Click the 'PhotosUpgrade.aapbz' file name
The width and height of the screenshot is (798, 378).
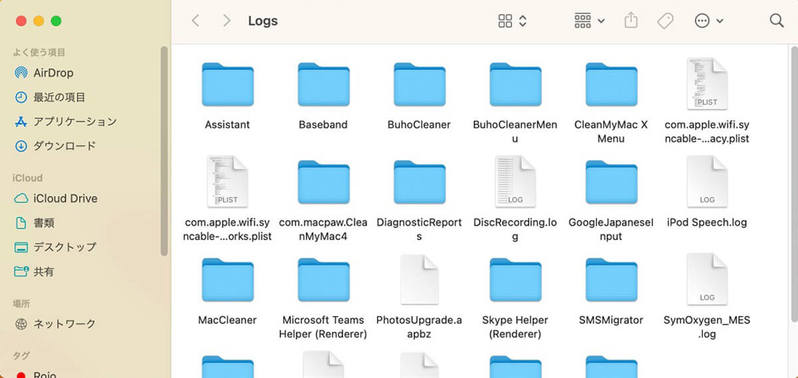click(419, 327)
